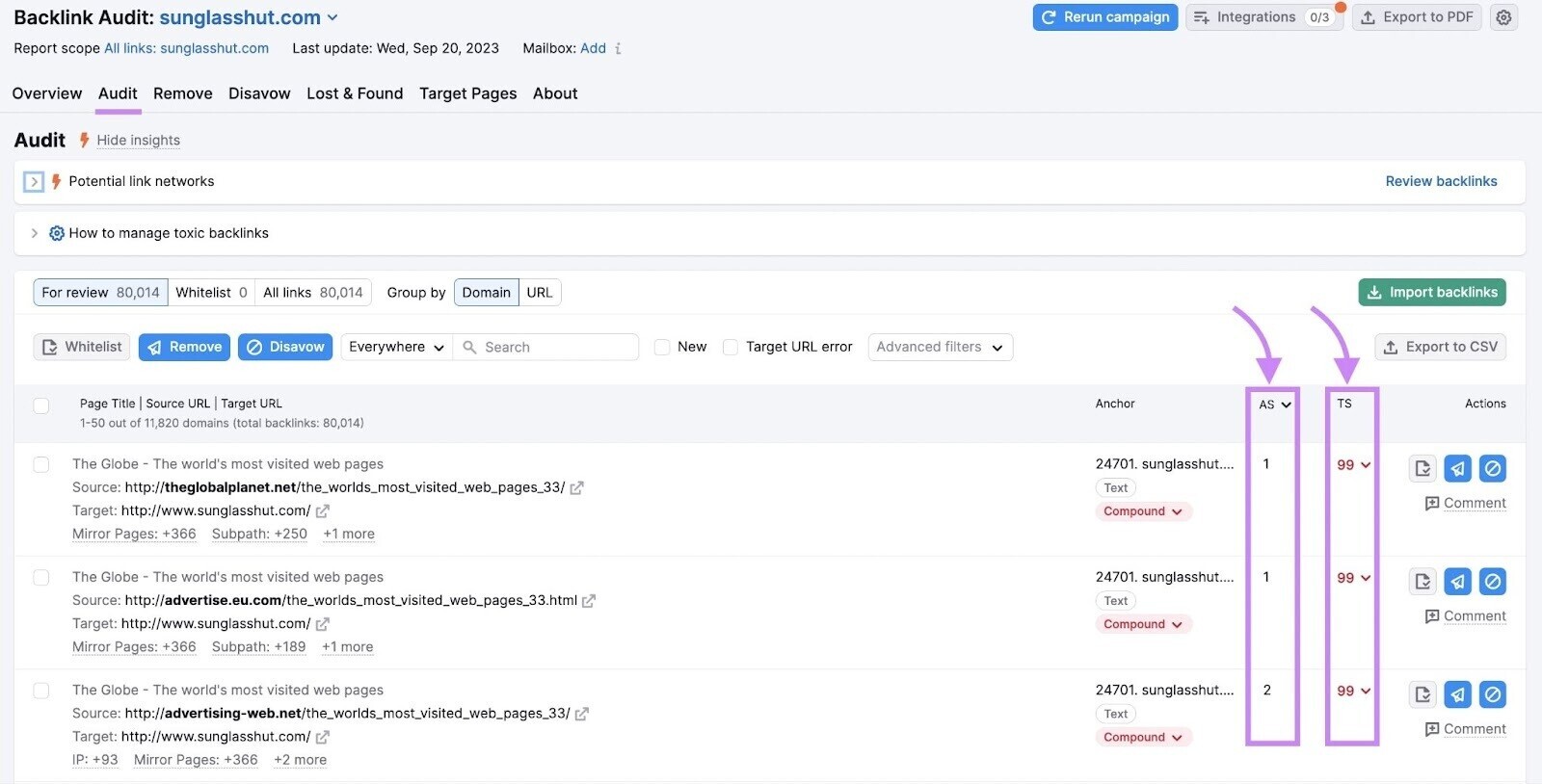Click Export to PDF
The height and width of the screenshot is (784, 1542).
1416,17
